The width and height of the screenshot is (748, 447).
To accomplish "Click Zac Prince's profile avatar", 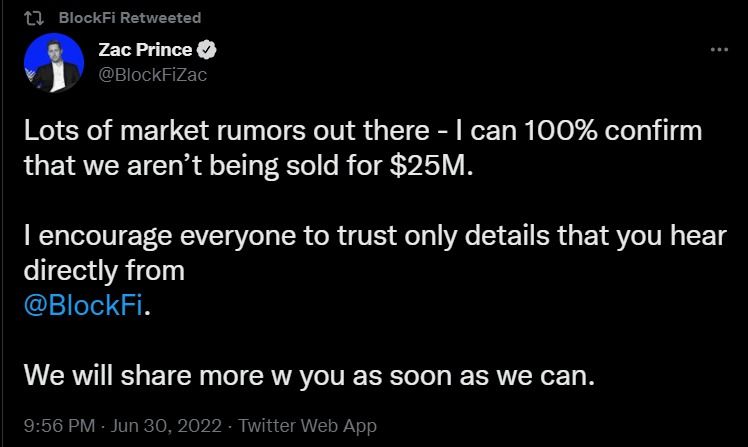I will 52,62.
